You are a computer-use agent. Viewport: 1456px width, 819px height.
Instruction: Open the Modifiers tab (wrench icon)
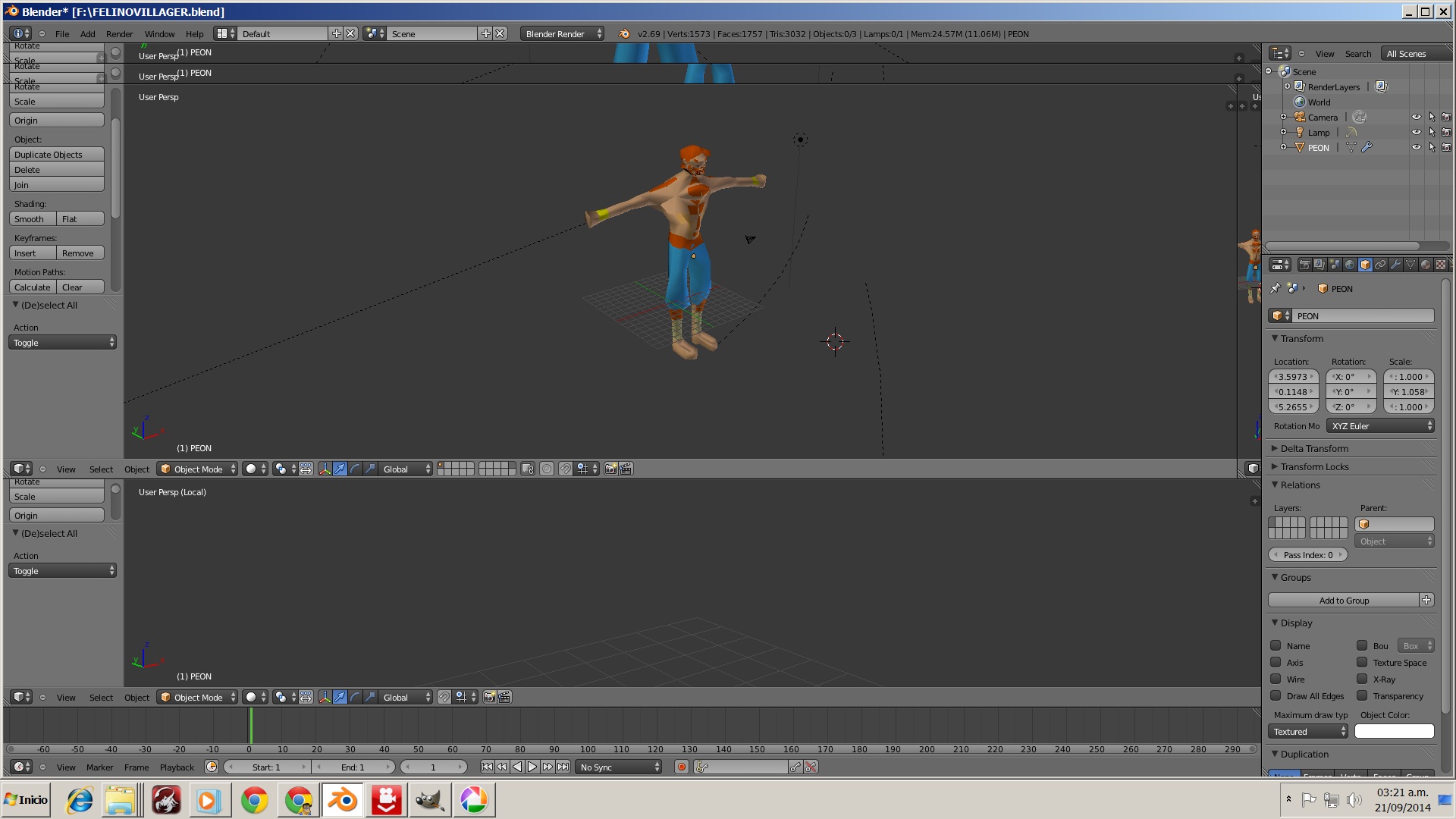(x=1395, y=265)
